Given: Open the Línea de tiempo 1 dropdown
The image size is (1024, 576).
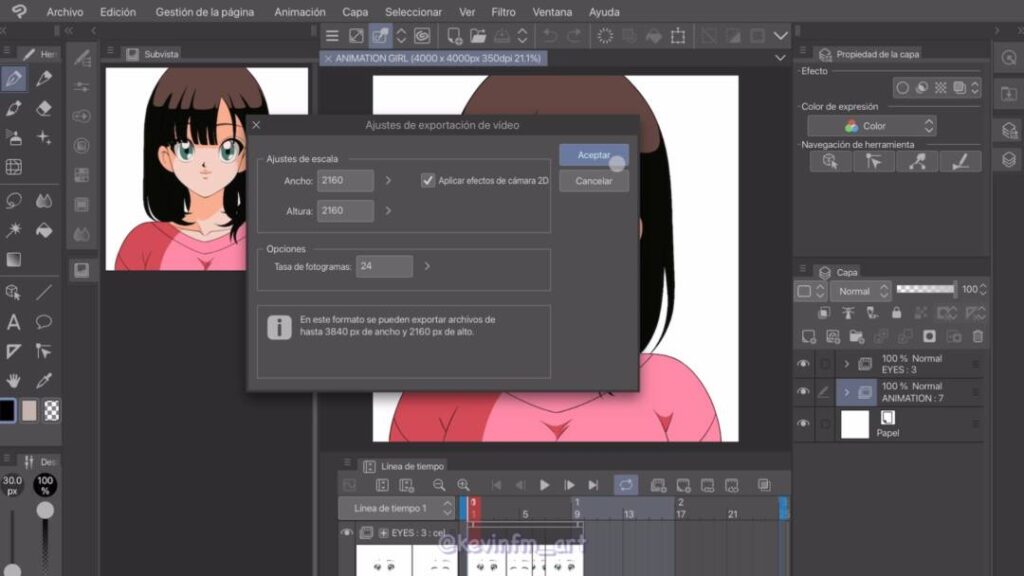Looking at the screenshot, I should click(396, 508).
